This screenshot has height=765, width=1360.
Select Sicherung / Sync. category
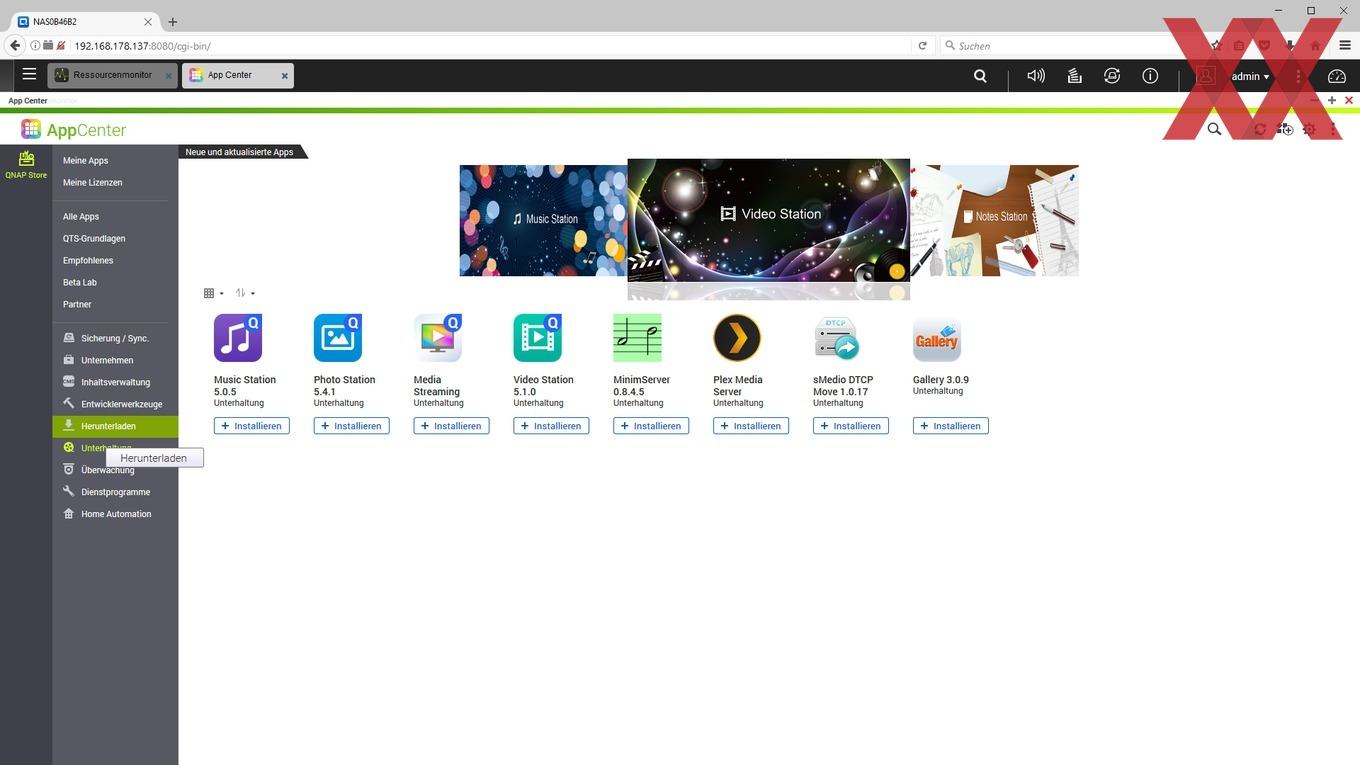click(115, 338)
